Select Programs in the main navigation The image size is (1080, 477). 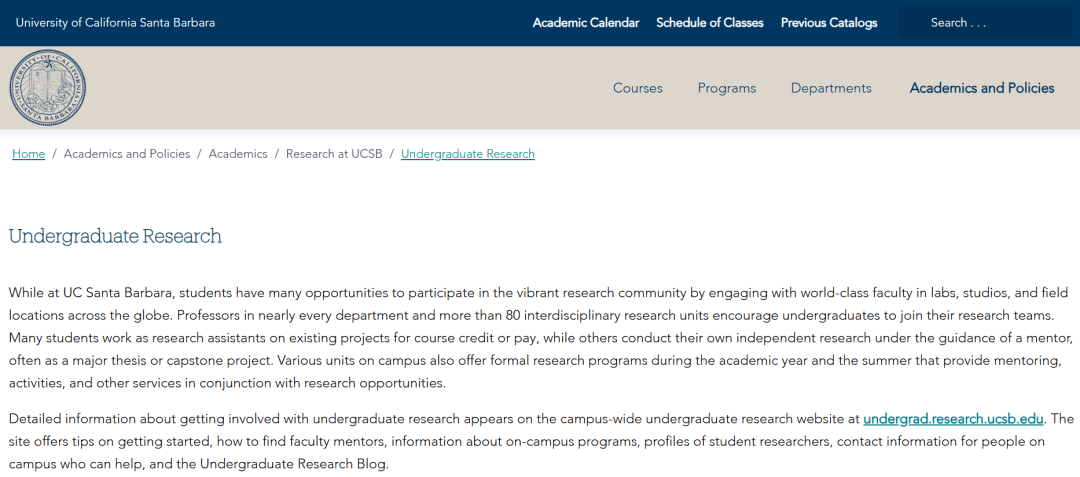coord(727,88)
